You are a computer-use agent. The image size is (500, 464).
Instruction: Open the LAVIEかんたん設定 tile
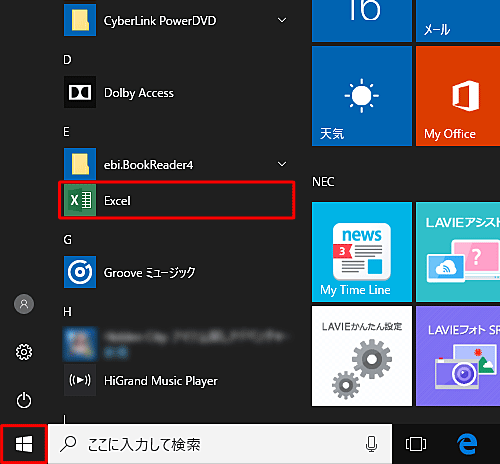[362, 356]
